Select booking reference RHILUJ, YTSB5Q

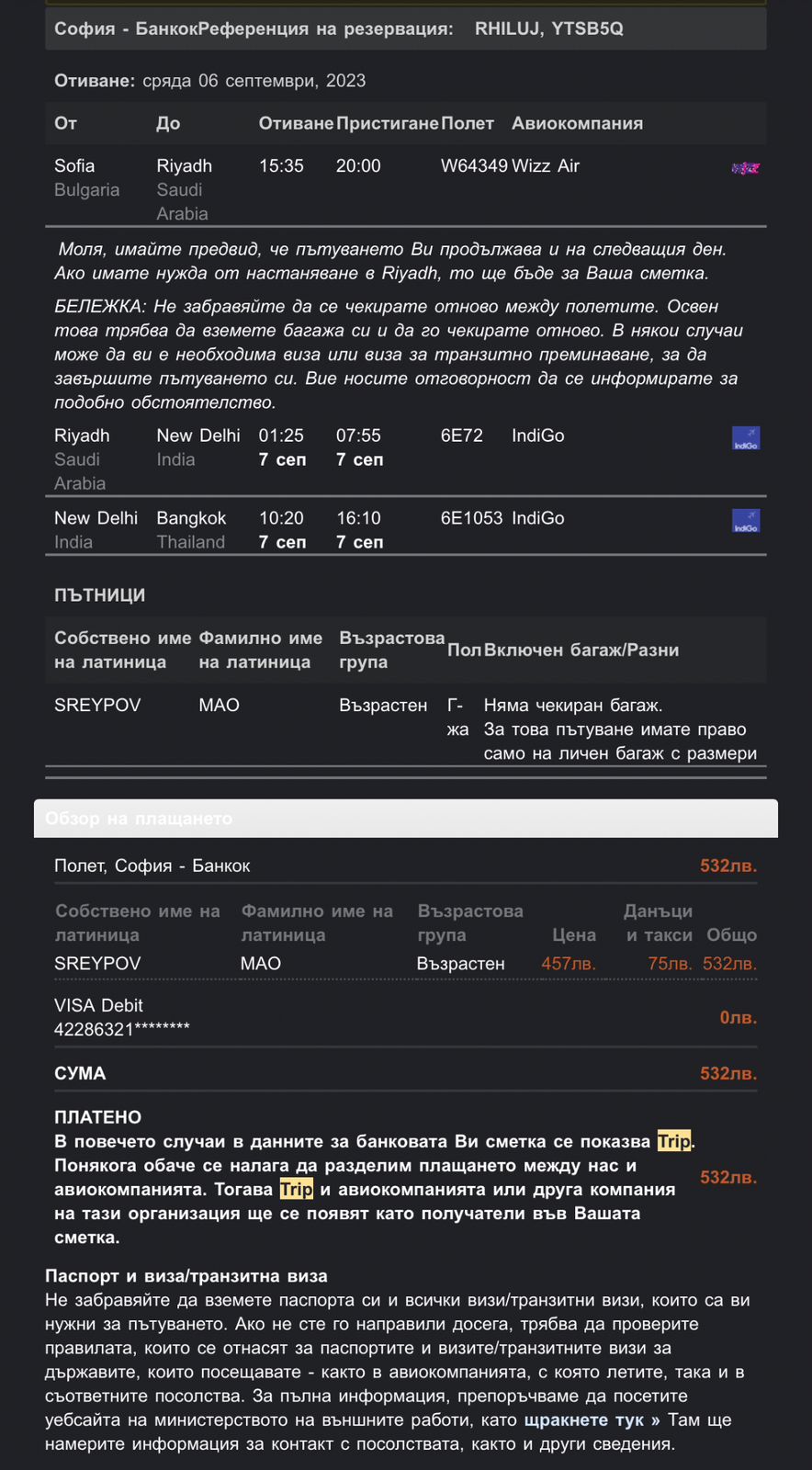pos(548,28)
